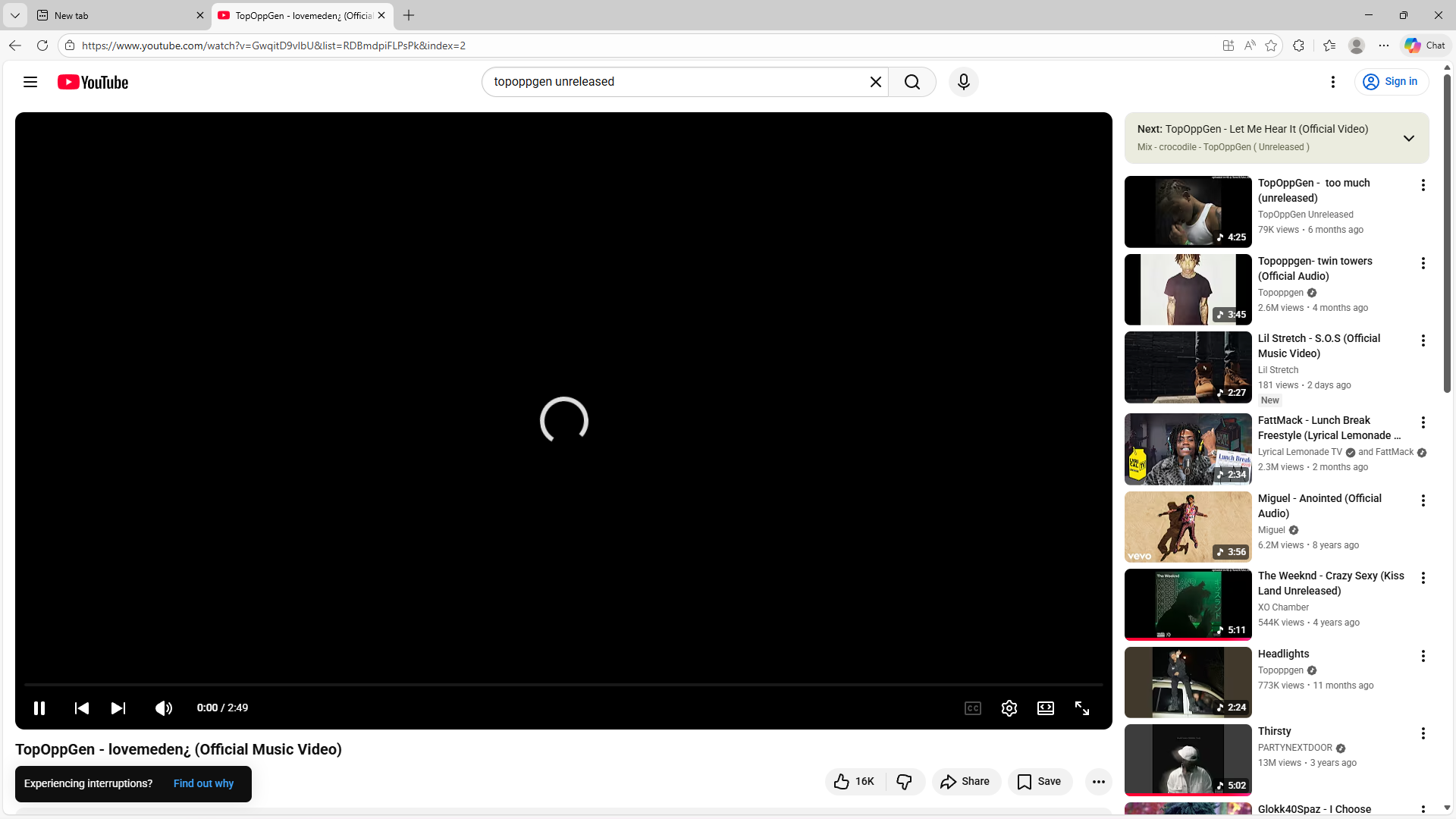Click the page vertical scrollbar
This screenshot has width=1456, height=819.
coord(1447,235)
